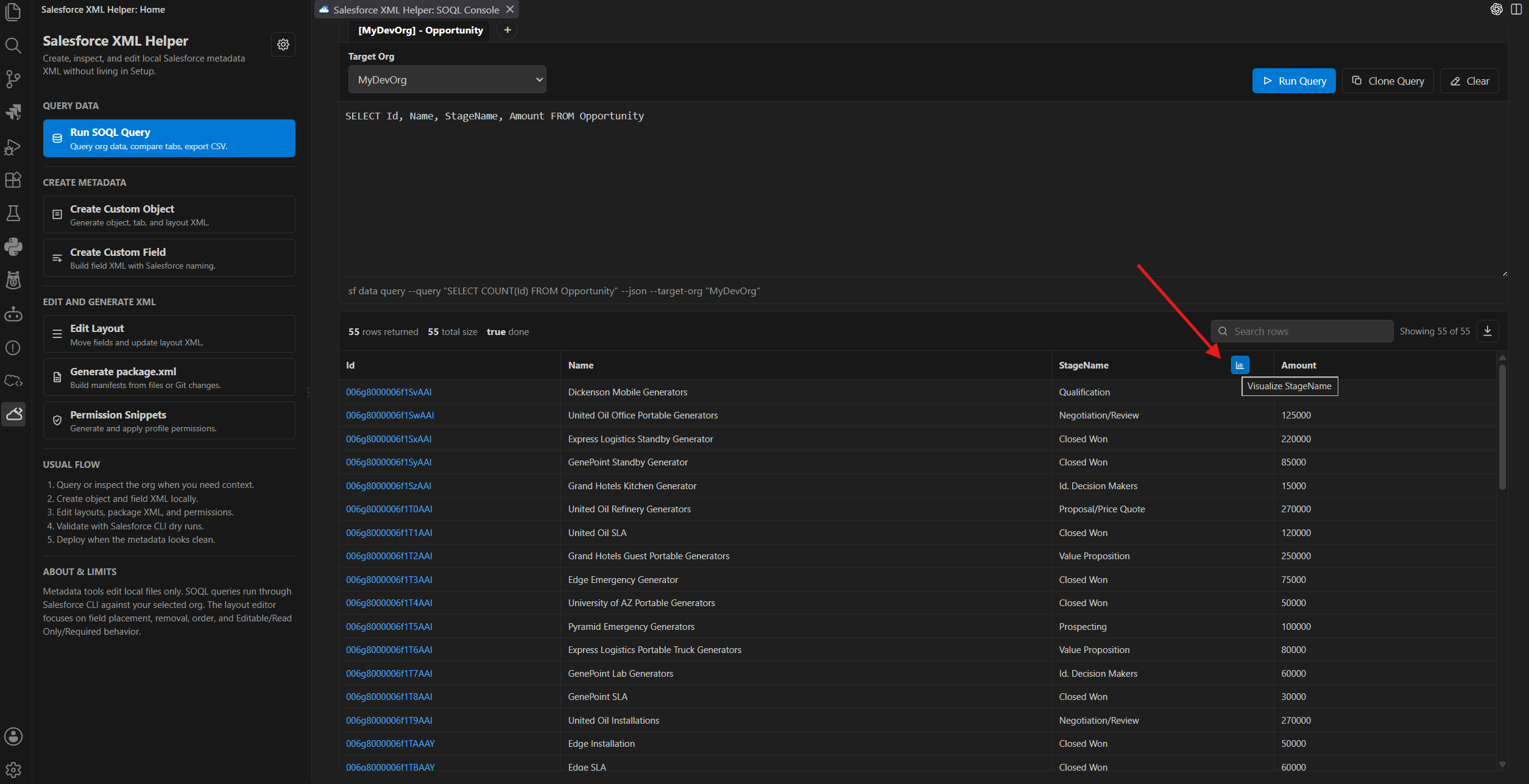The height and width of the screenshot is (784, 1529).
Task: Download the results with the export icon
Action: pos(1488,331)
